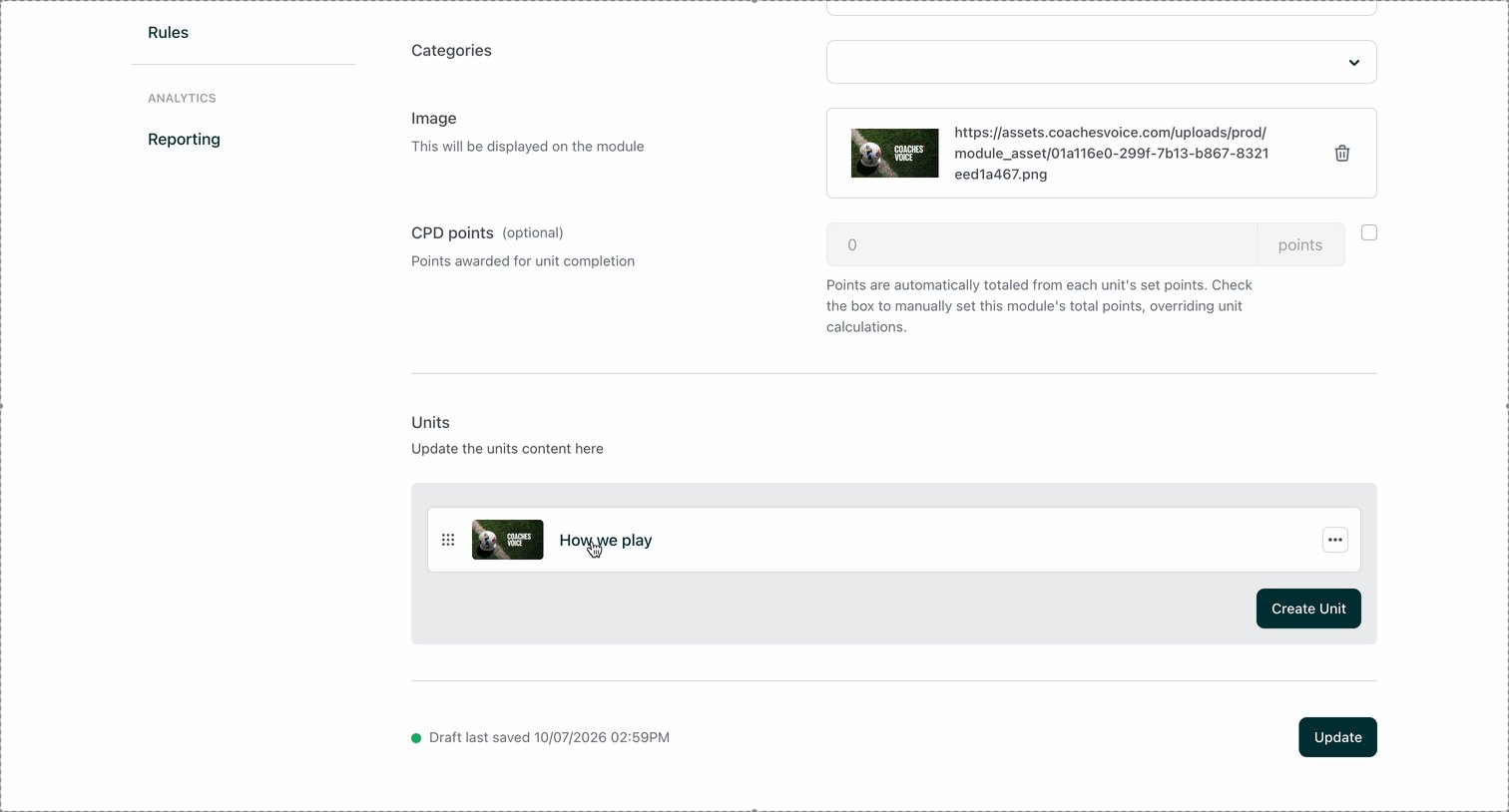Delete the uploaded module image with trash icon
Viewport: 1509px width, 812px height.
coord(1342,153)
